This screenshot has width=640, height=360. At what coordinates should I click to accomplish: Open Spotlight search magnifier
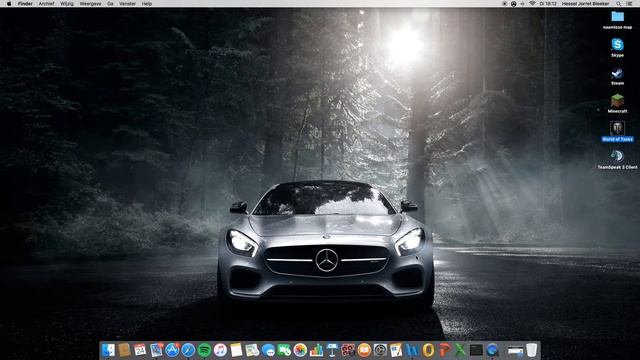[619, 4]
